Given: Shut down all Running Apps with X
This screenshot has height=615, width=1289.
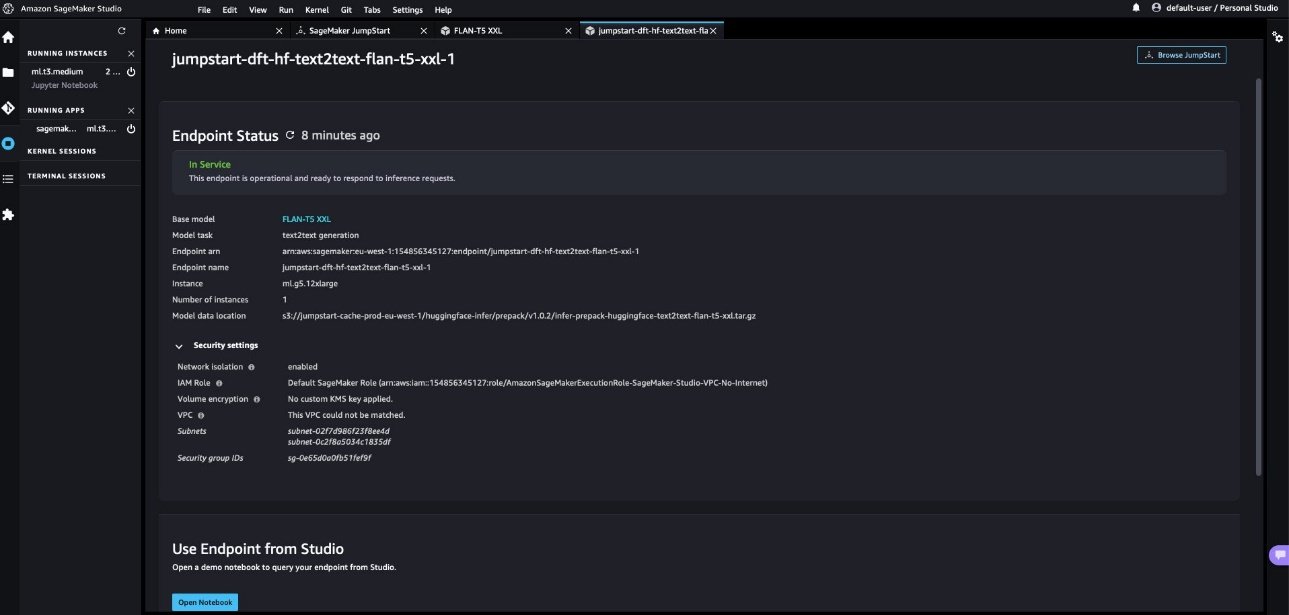Looking at the screenshot, I should point(131,110).
